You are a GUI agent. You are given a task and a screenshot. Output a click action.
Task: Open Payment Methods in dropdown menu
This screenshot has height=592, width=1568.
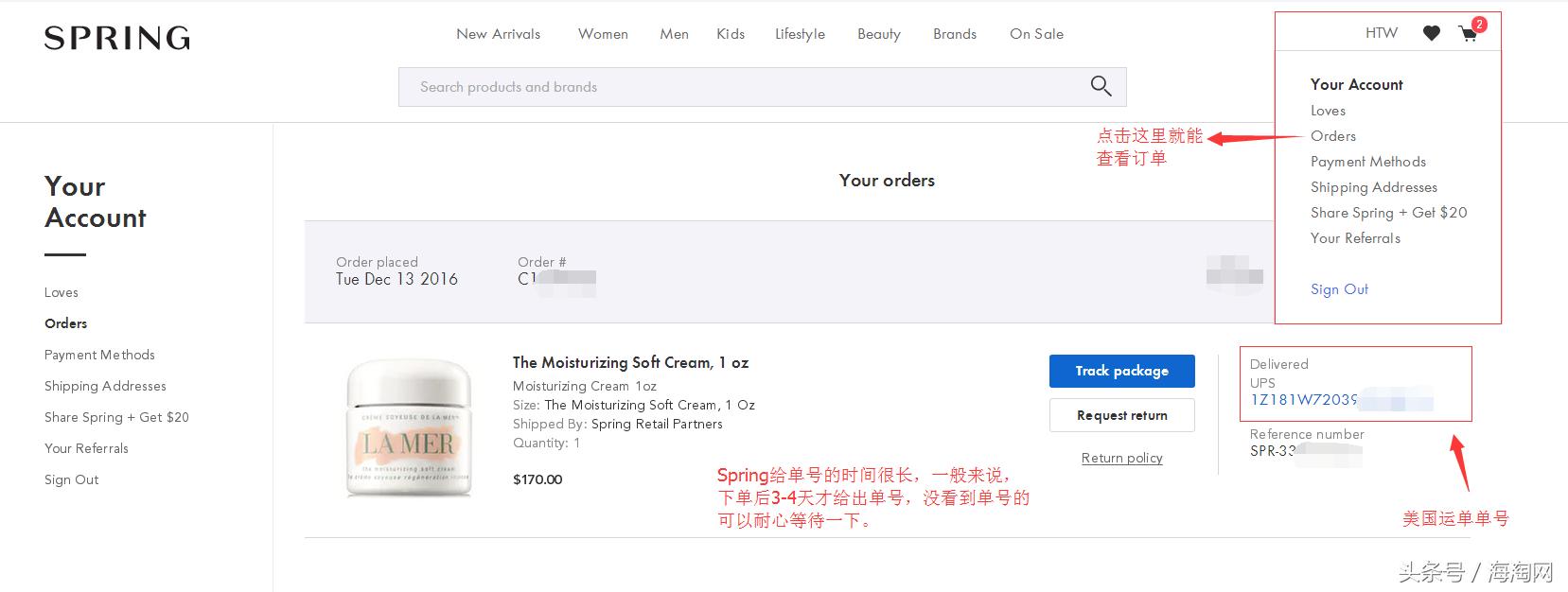1367,162
